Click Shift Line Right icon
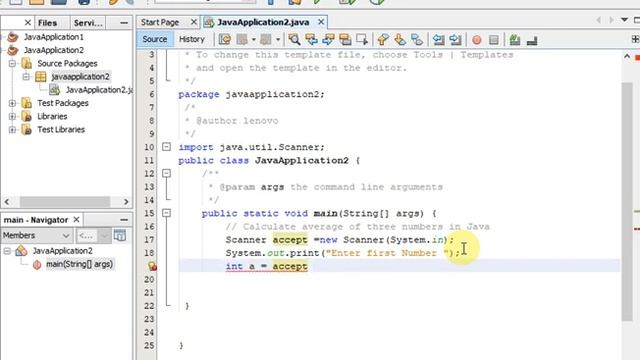Viewport: 640px width, 360px height. click(x=455, y=40)
